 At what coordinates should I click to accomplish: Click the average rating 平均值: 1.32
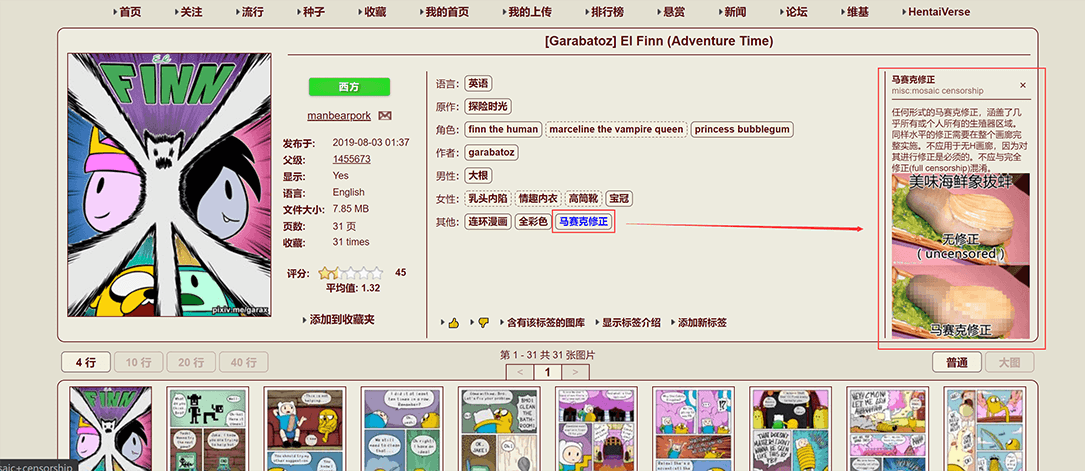coord(353,288)
